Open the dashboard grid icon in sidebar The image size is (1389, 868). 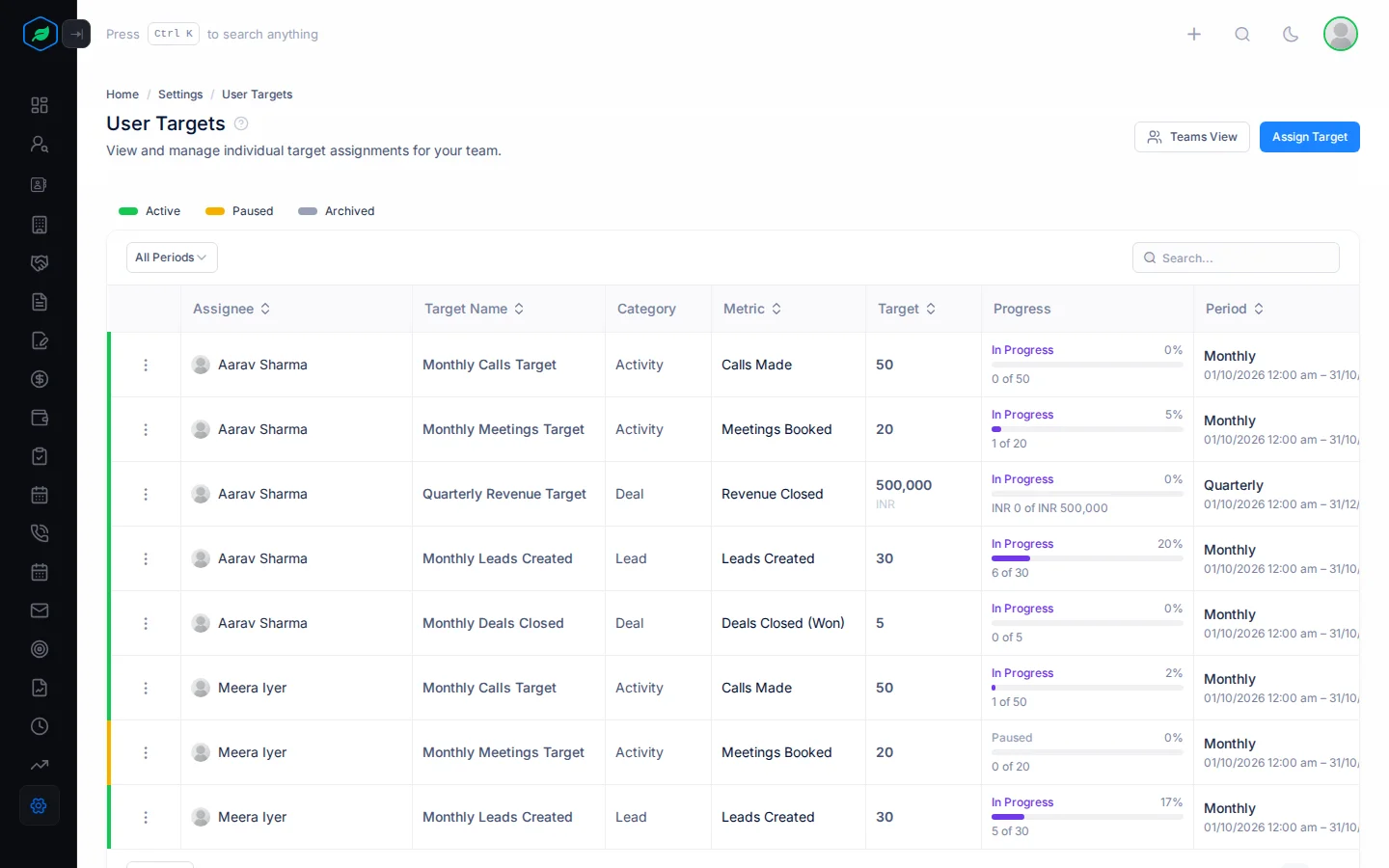coord(40,105)
